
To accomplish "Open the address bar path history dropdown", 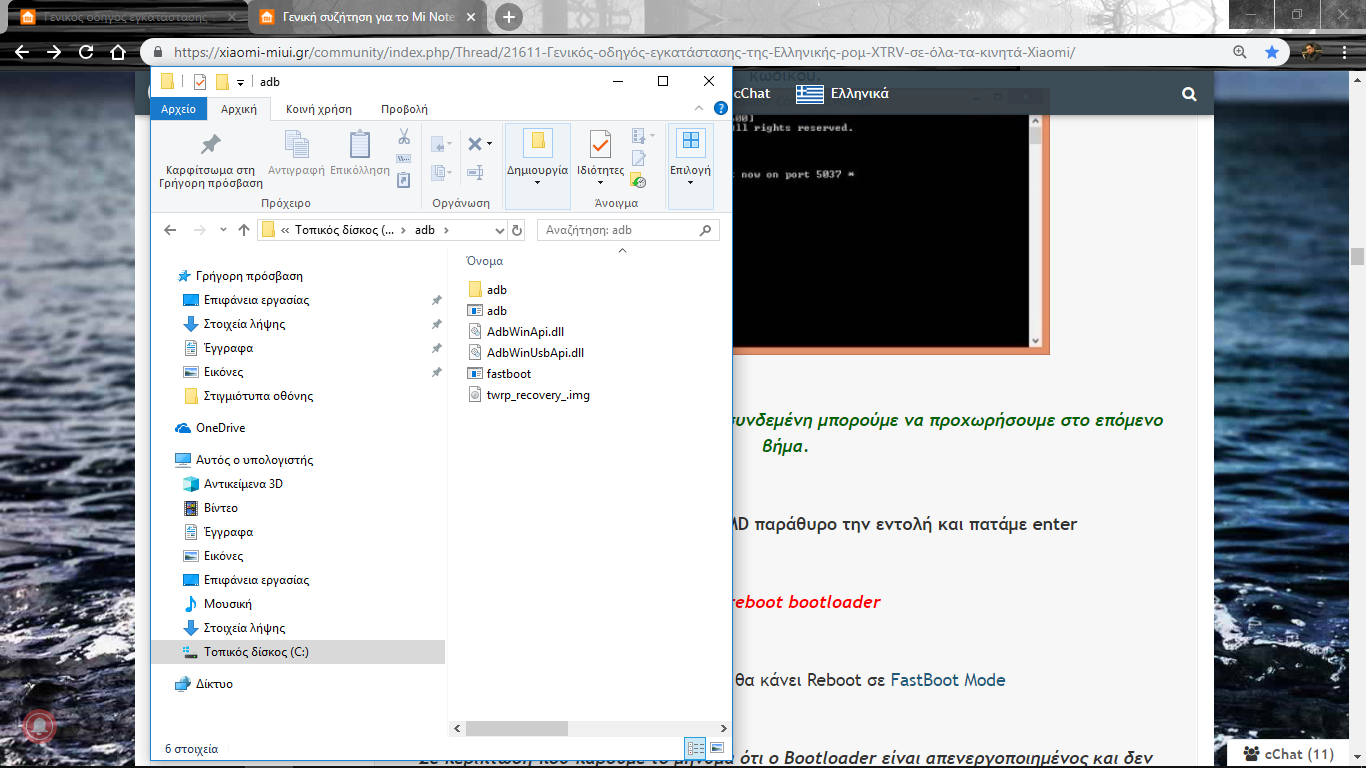I will tap(499, 230).
